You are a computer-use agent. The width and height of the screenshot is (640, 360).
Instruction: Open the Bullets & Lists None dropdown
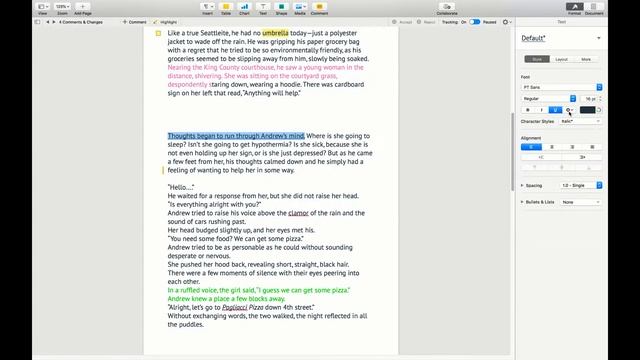[580, 202]
